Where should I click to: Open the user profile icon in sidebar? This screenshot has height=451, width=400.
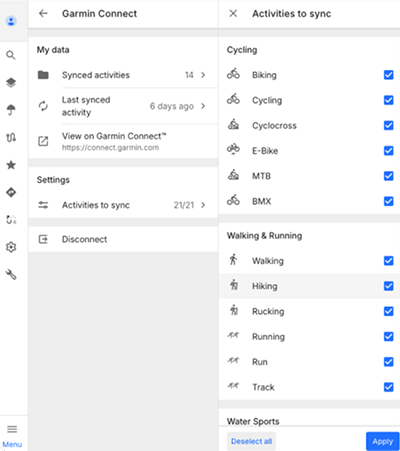click(11, 21)
